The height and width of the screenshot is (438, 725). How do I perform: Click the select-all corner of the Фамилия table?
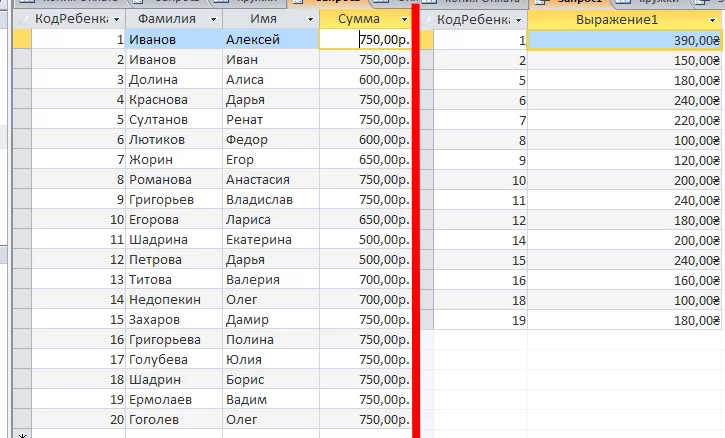point(21,19)
